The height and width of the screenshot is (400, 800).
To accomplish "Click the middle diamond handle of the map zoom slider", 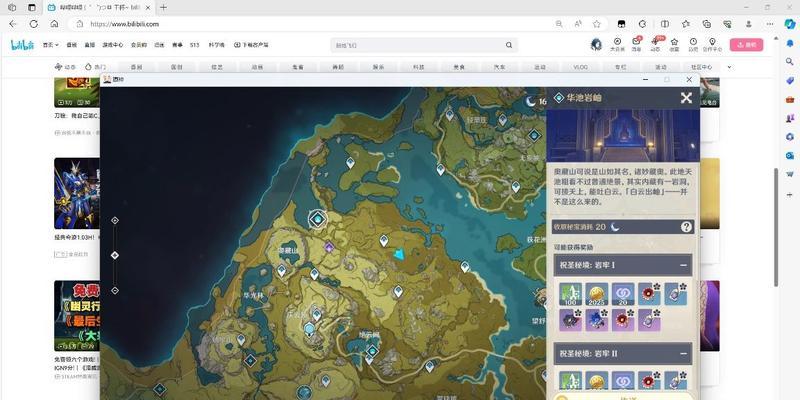I will (x=115, y=255).
